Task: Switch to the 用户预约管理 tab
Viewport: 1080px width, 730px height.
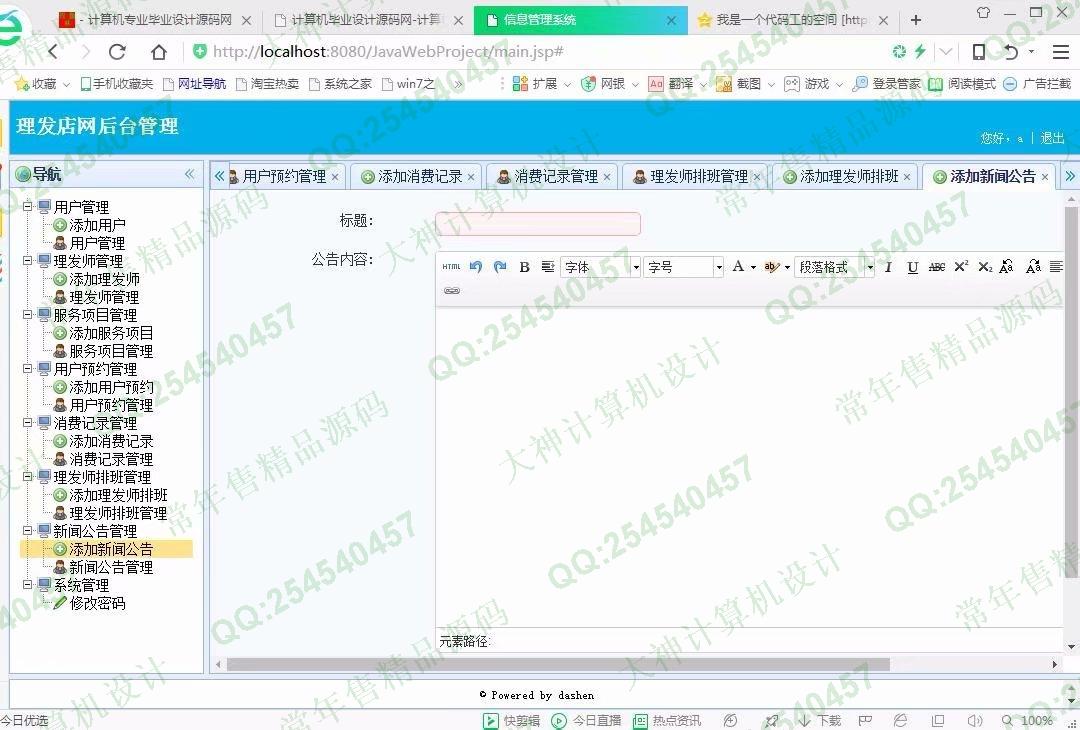Action: 284,177
